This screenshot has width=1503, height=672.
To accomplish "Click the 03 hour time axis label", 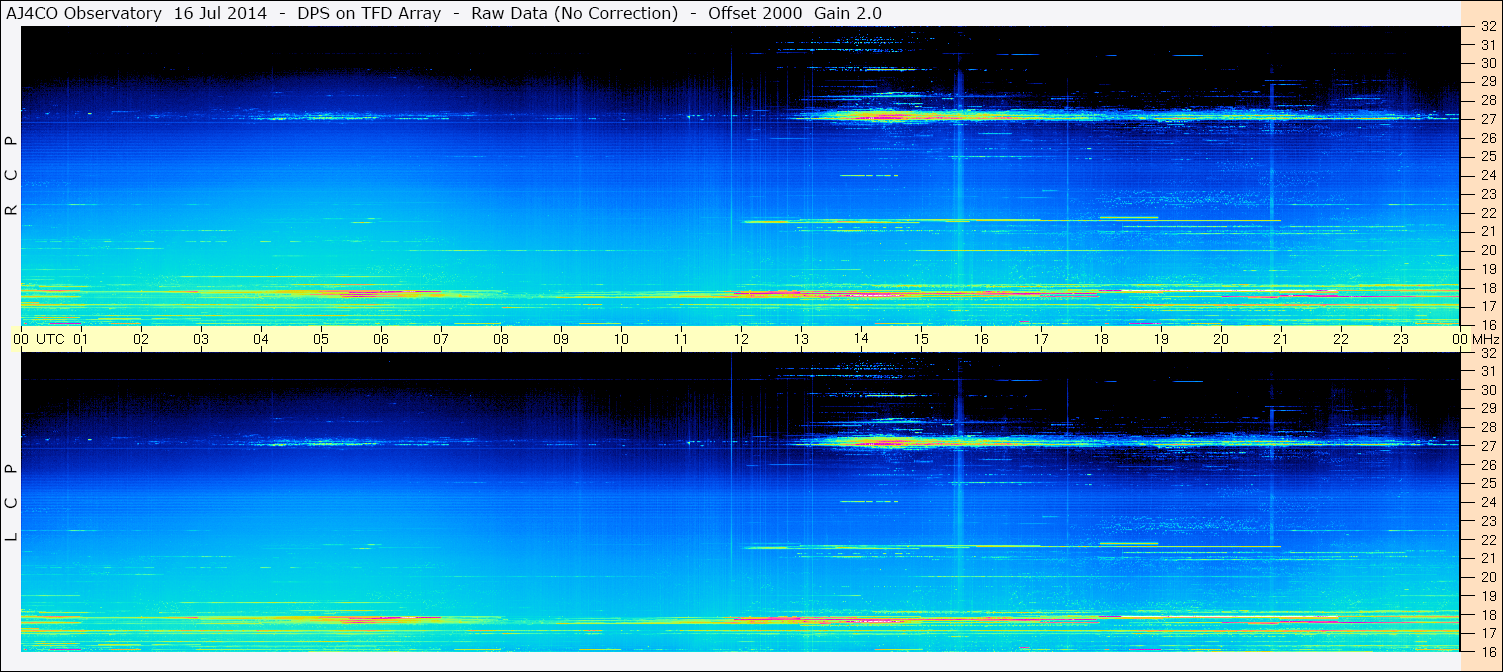I will pyautogui.click(x=201, y=339).
